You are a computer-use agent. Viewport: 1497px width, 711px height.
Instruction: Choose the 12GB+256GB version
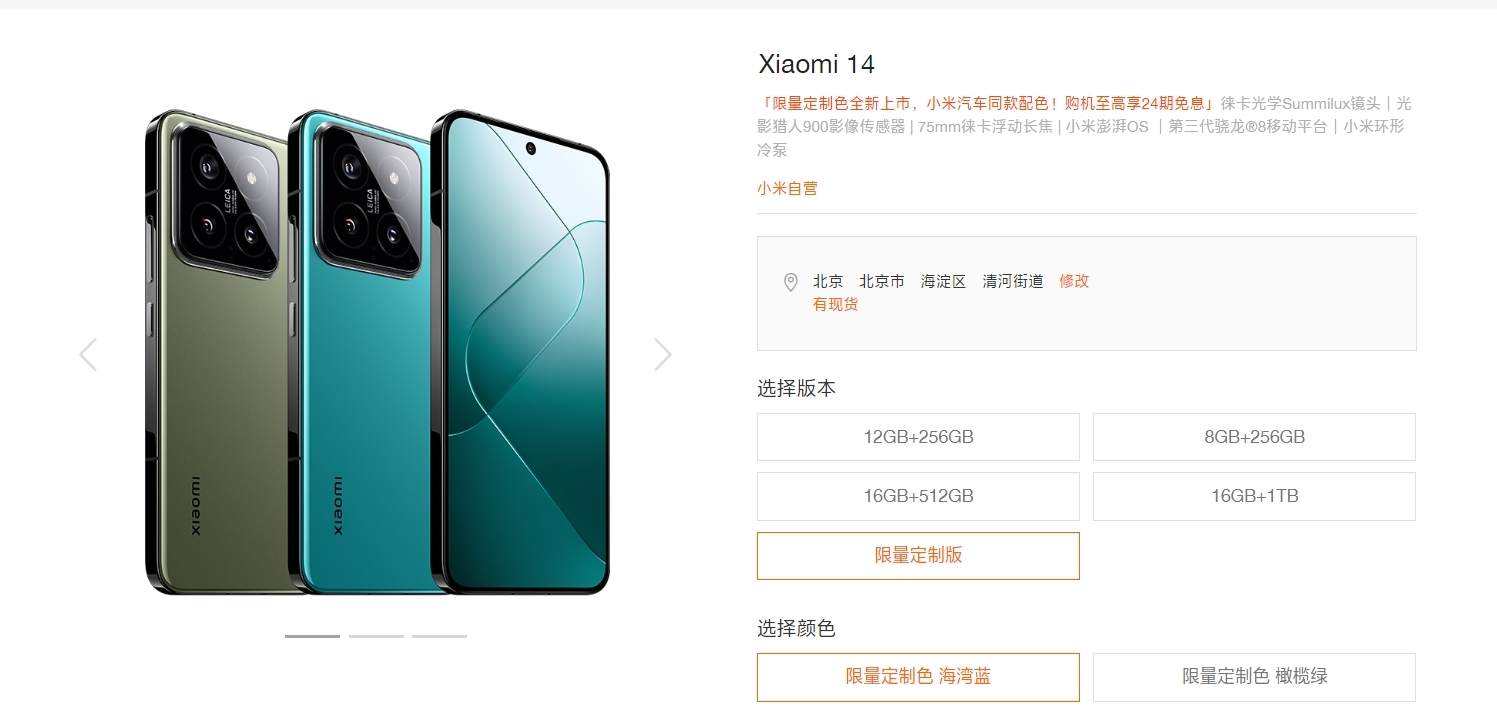918,437
